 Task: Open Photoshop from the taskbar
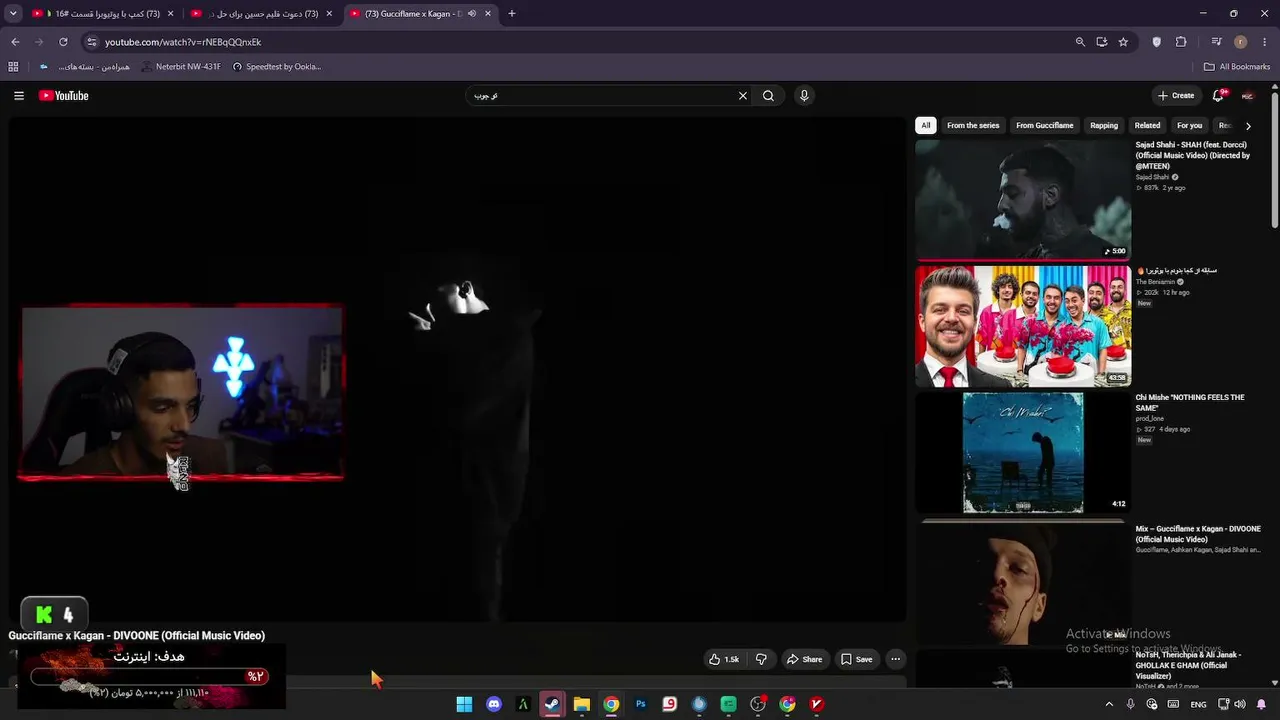pyautogui.click(x=640, y=704)
